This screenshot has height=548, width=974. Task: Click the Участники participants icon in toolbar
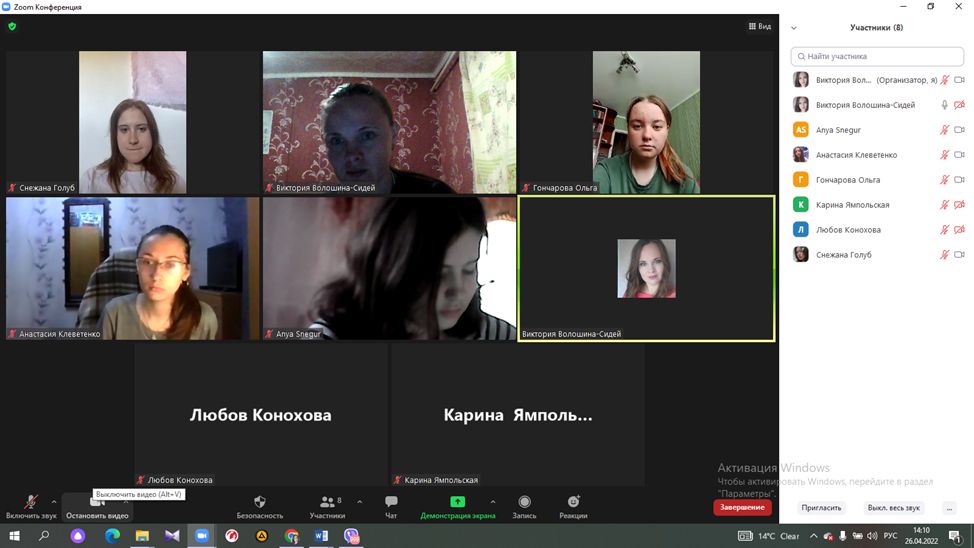pyautogui.click(x=327, y=502)
